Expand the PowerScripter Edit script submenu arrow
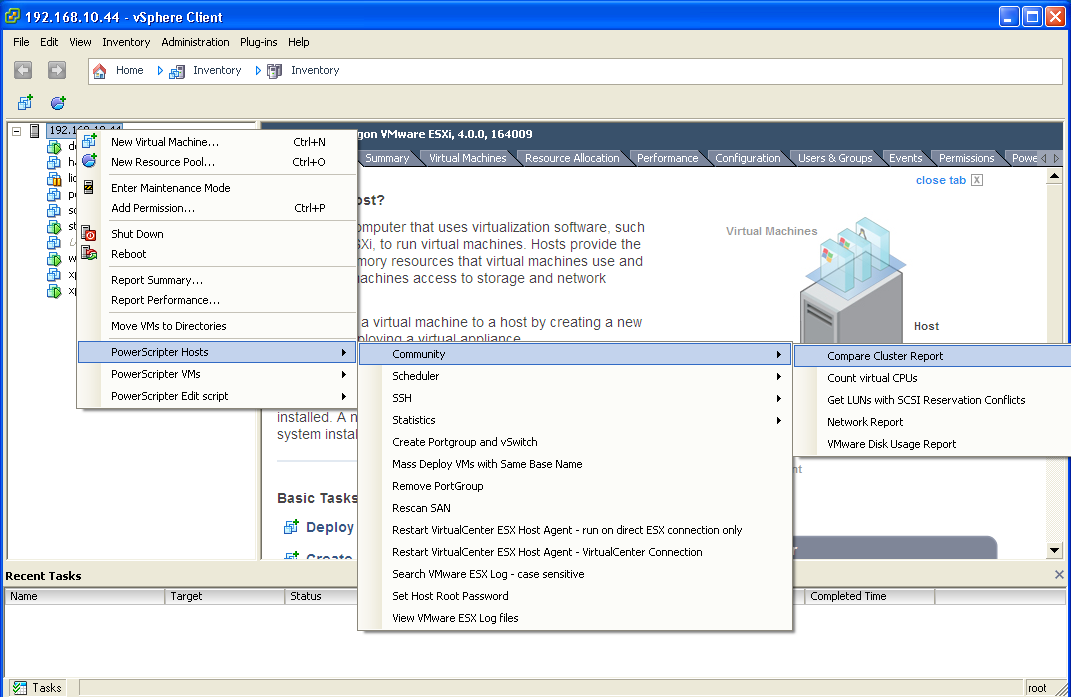The image size is (1071, 697). (x=344, y=396)
